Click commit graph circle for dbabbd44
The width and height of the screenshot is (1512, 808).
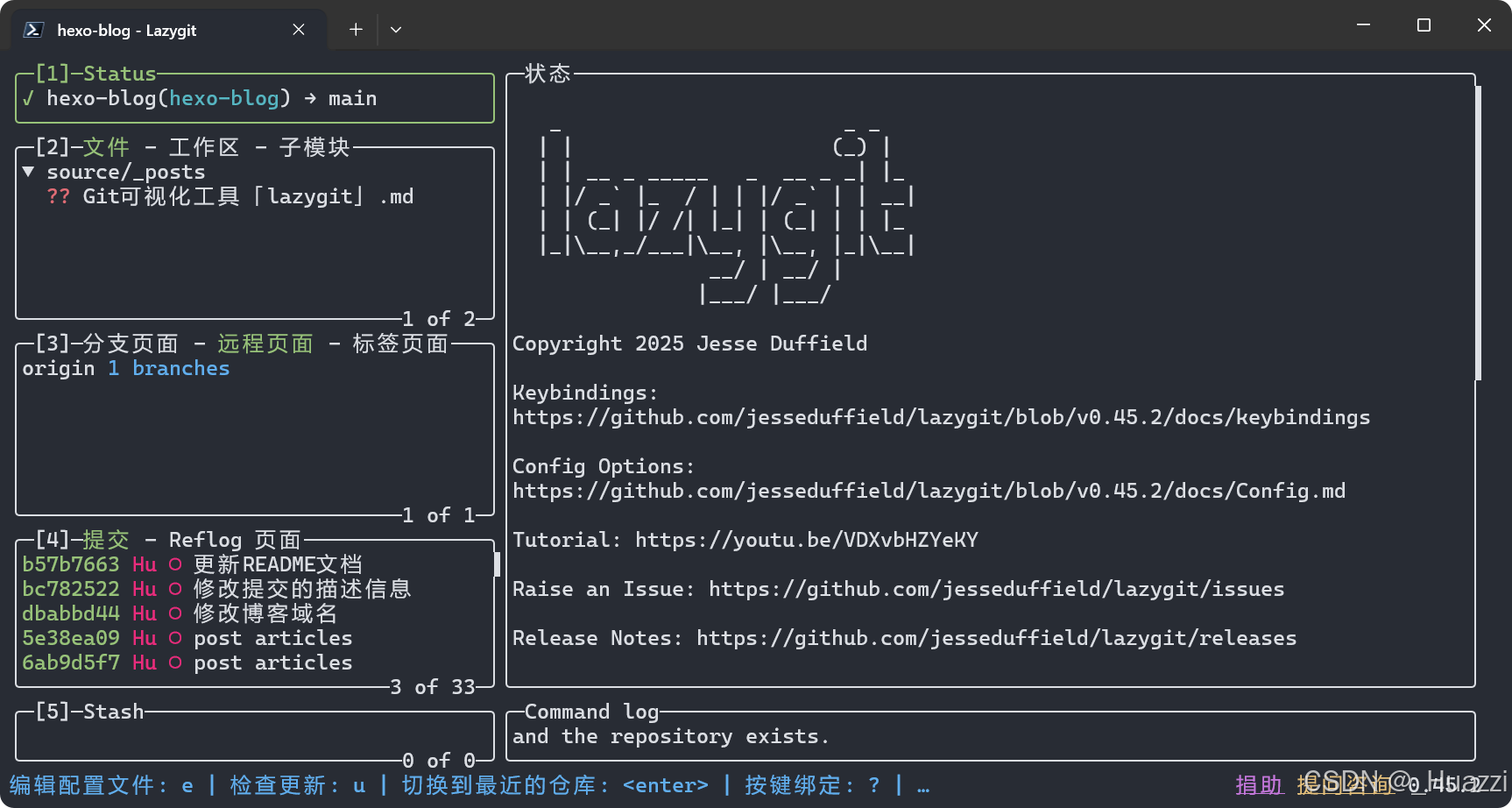point(175,613)
